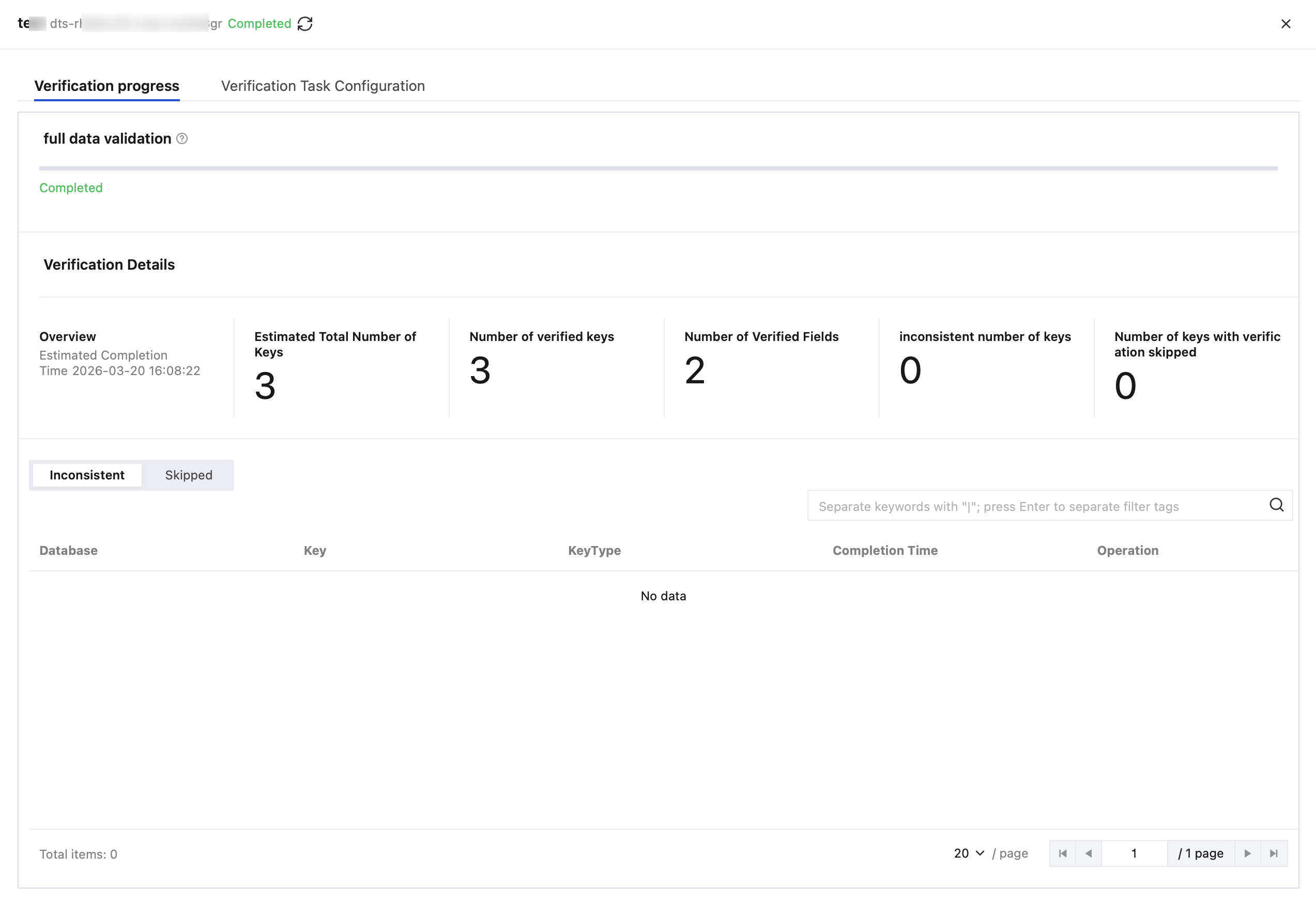Click the search magnifier icon in filter box
Image resolution: width=1316 pixels, height=901 pixels.
[1276, 505]
